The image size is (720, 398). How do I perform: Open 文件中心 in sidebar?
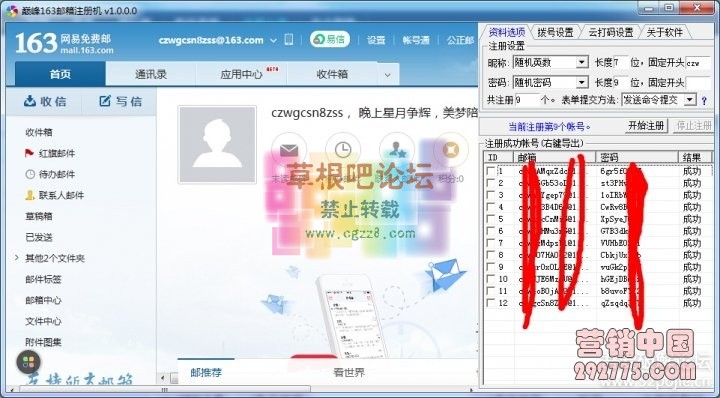[x=43, y=321]
